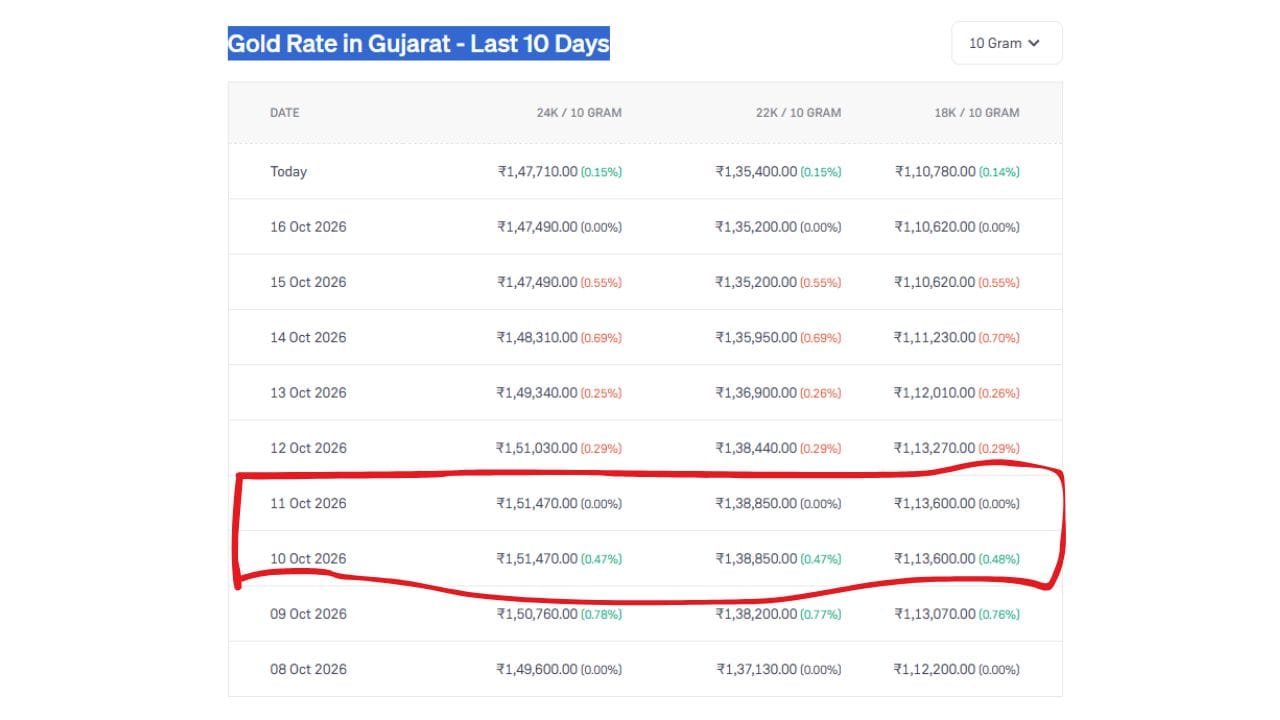This screenshot has width=1280, height=720.
Task: Click the 08 Oct price ₹1,12,200.00
Action: point(935,669)
